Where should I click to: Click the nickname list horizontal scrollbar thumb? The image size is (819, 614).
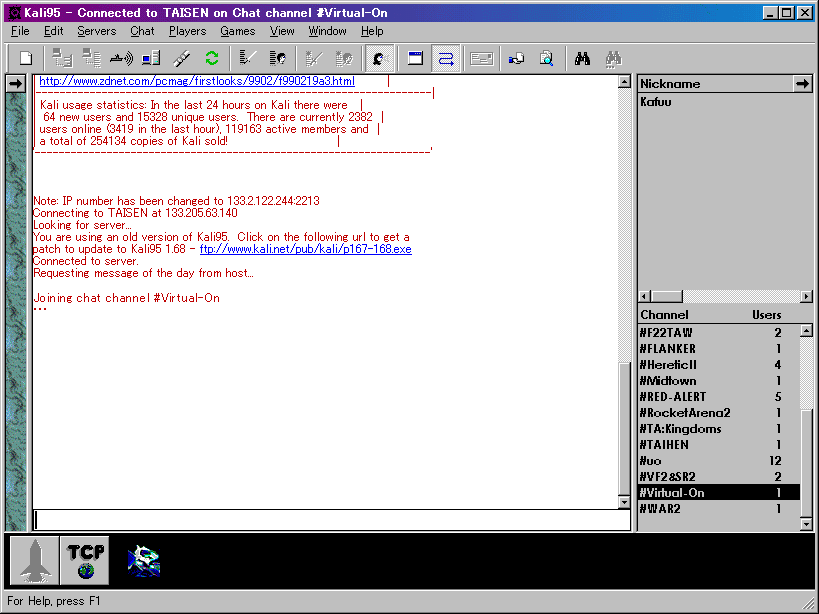[x=667, y=297]
